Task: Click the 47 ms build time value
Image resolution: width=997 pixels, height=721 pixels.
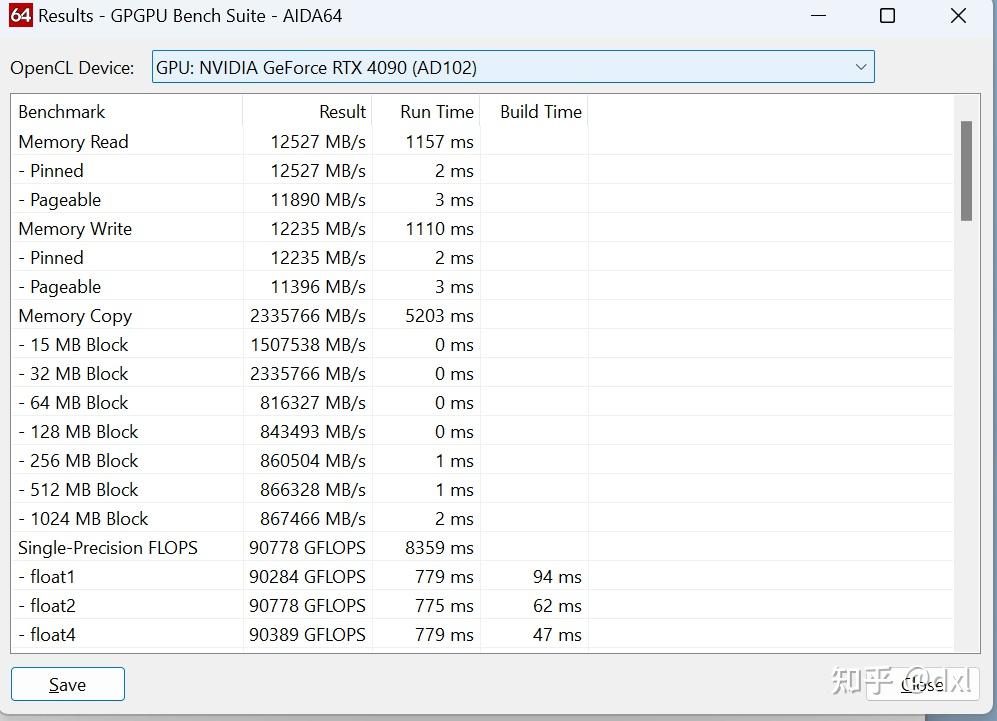Action: (x=557, y=635)
